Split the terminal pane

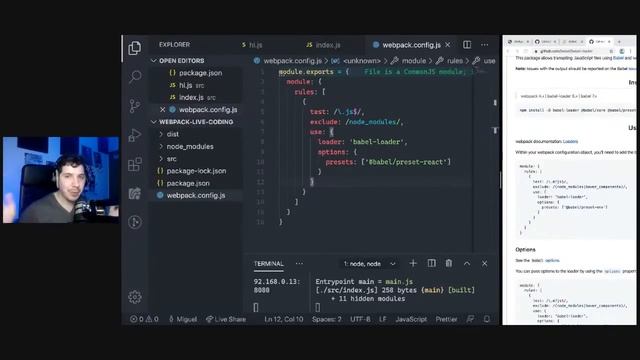431,263
